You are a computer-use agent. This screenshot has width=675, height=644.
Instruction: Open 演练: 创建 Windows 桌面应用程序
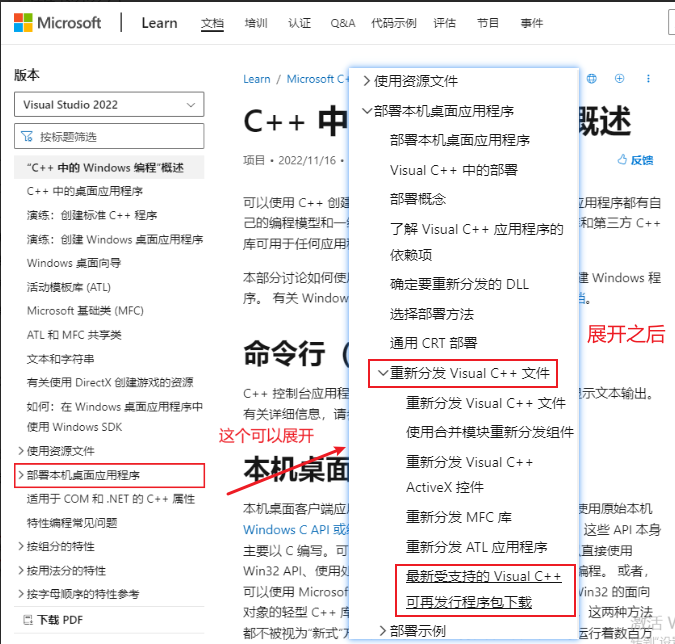tap(115, 239)
